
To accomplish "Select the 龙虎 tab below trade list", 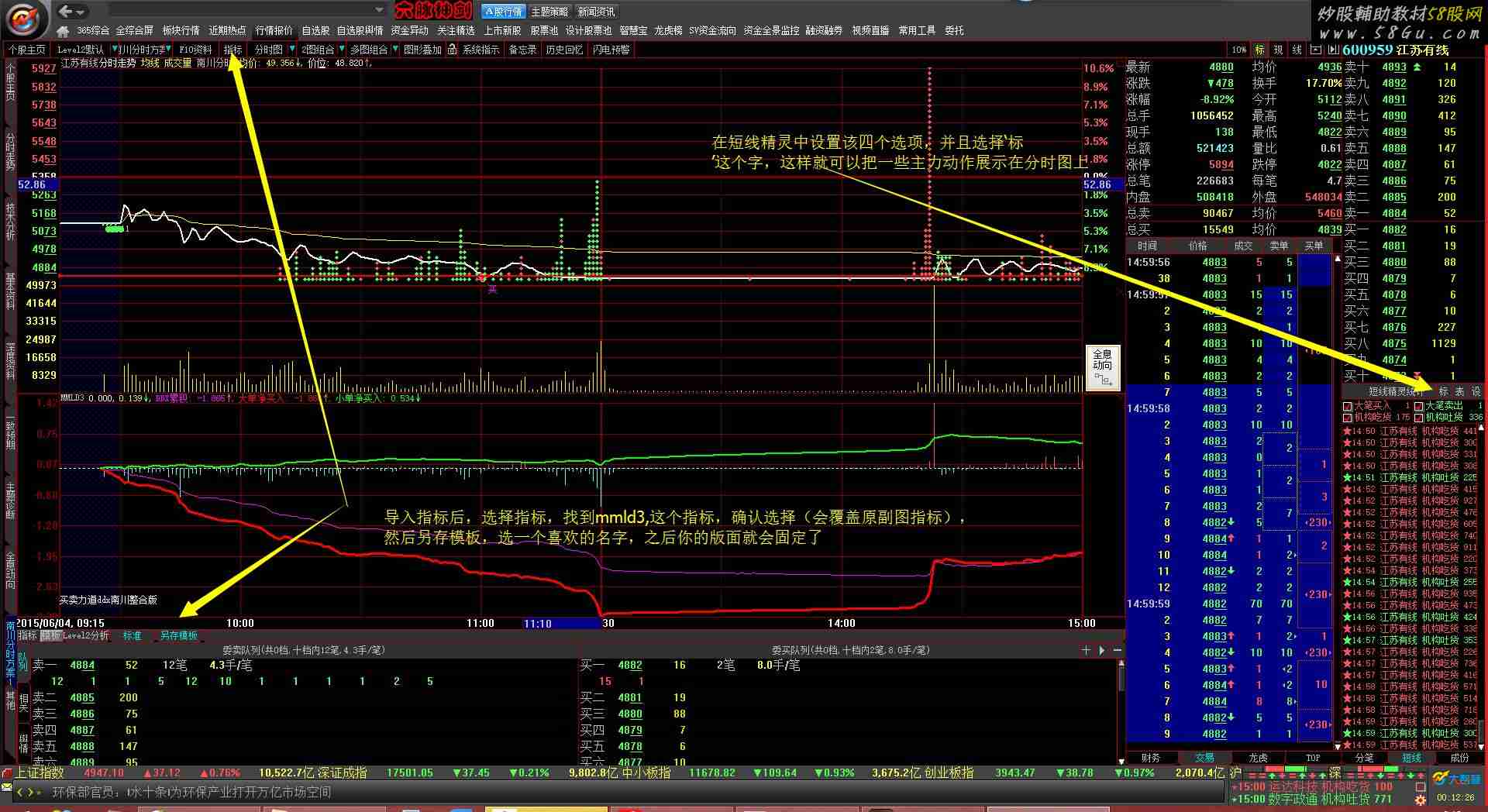I will click(1258, 758).
